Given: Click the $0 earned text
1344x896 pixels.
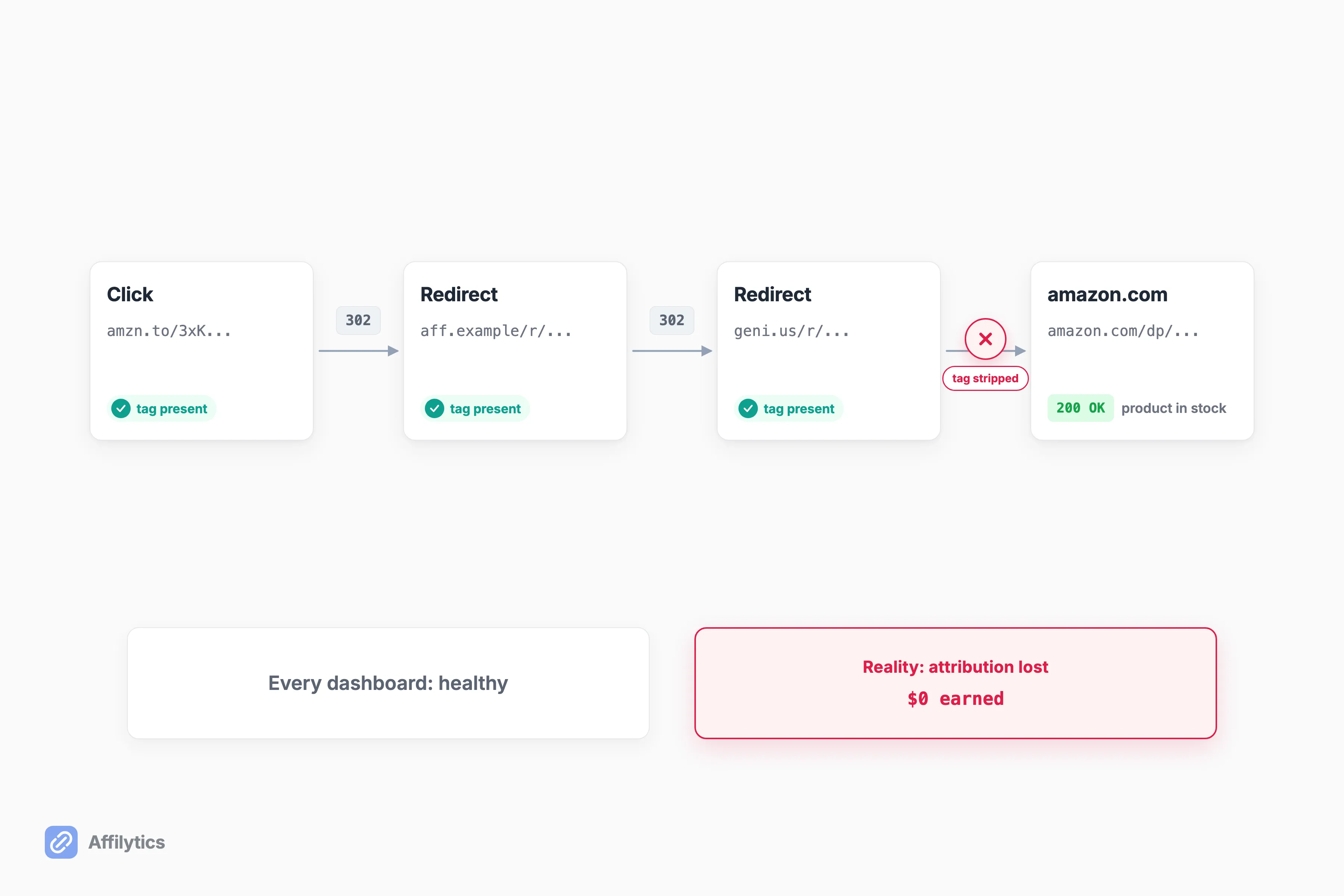Looking at the screenshot, I should pyautogui.click(x=955, y=698).
